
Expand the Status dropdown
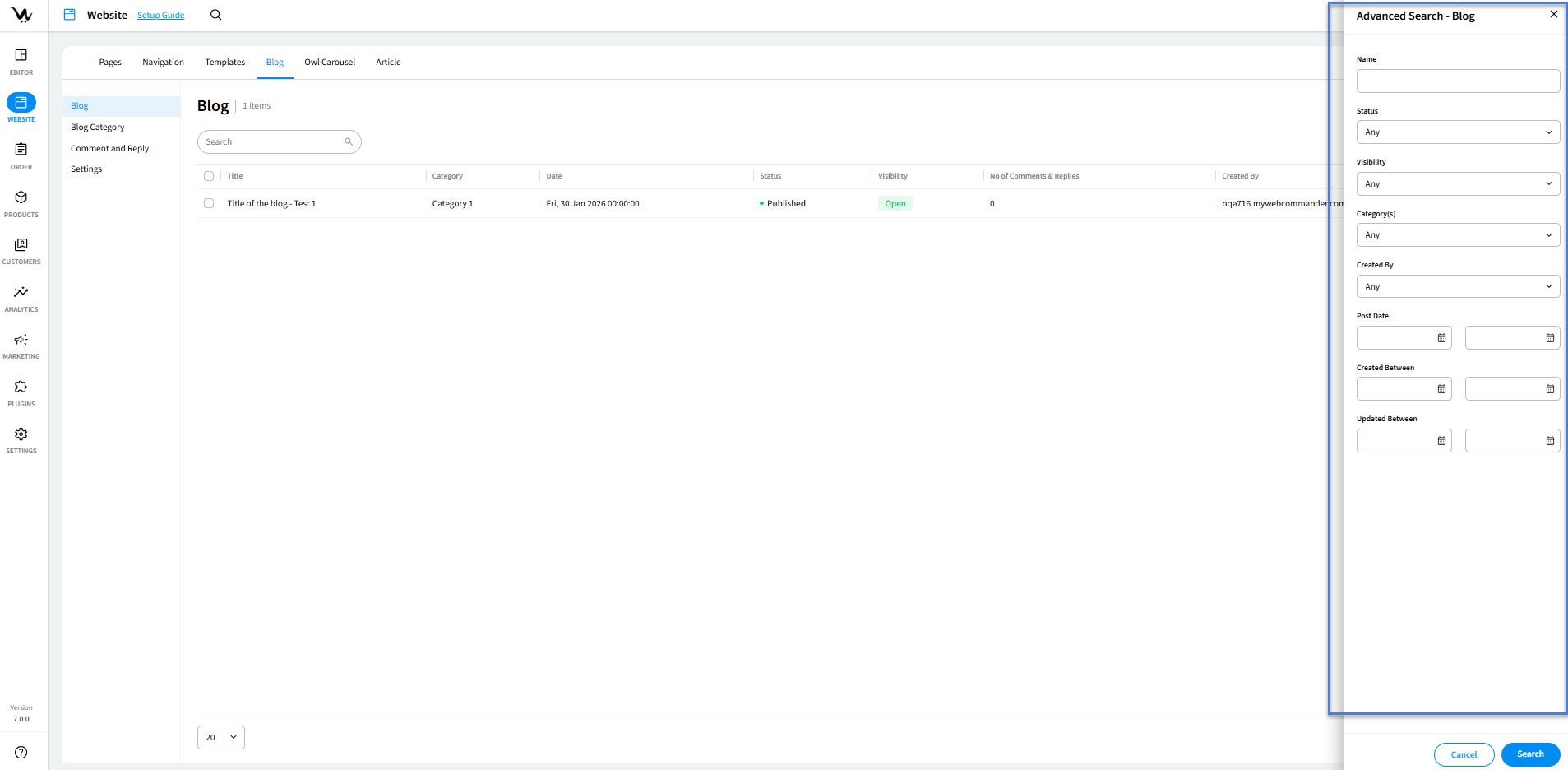tap(1457, 132)
